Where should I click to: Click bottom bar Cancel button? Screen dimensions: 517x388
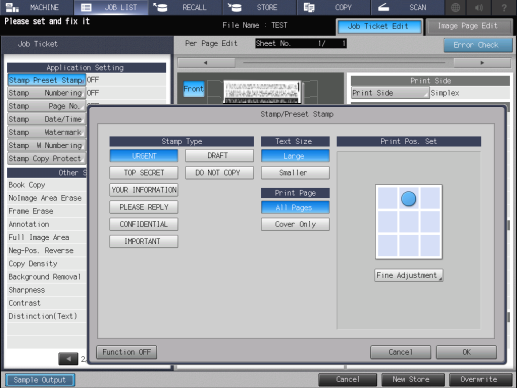(348, 380)
